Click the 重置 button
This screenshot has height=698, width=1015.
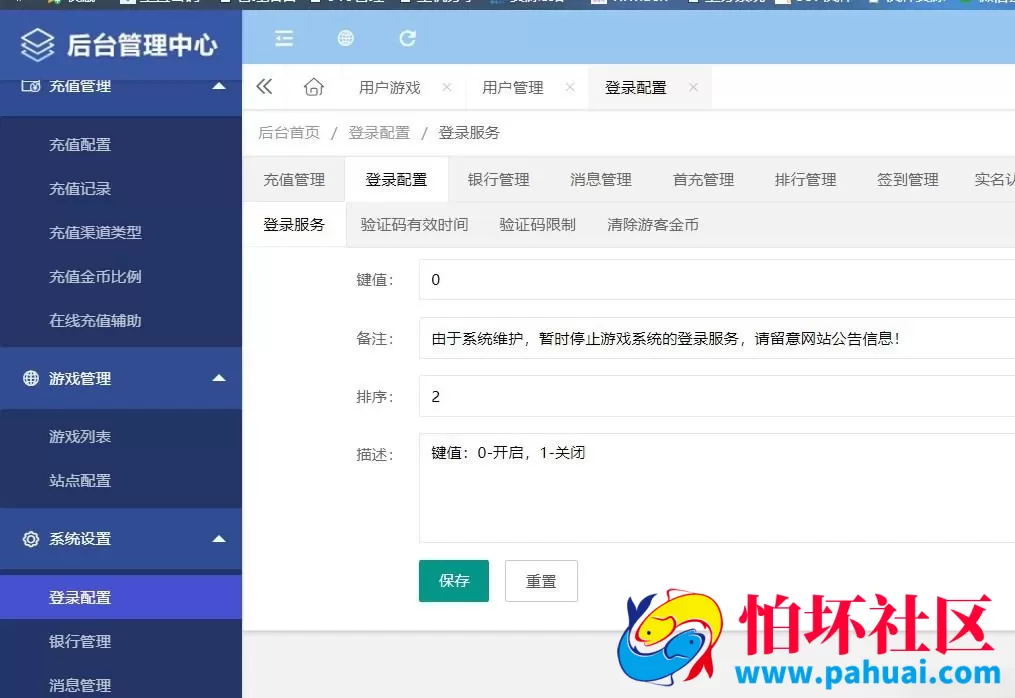click(x=541, y=581)
